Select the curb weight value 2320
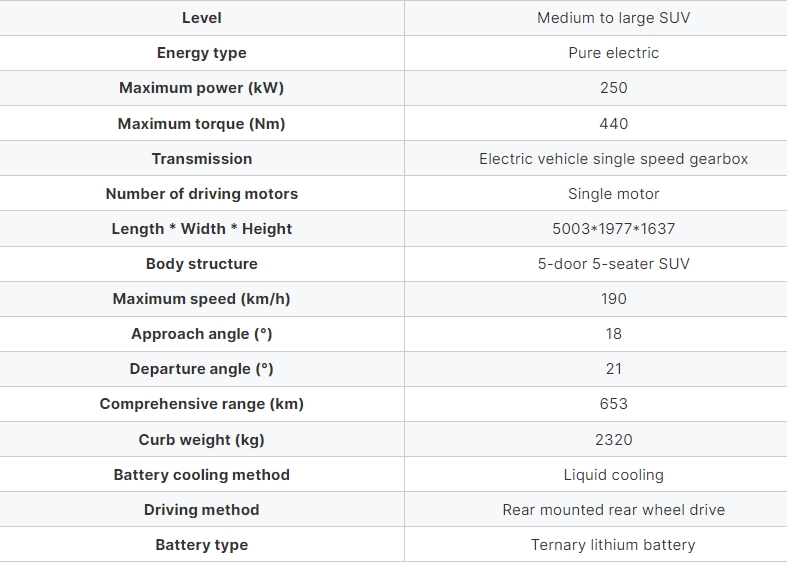789x567 pixels. 613,440
